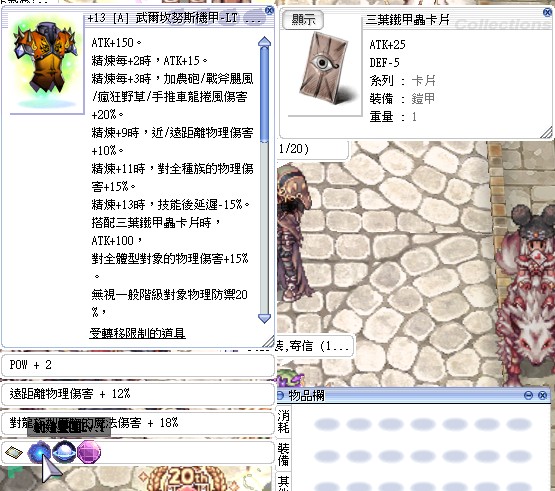This screenshot has height=491, width=555.
Task: Select the card slot icon in armor slots row
Action: click(13, 452)
